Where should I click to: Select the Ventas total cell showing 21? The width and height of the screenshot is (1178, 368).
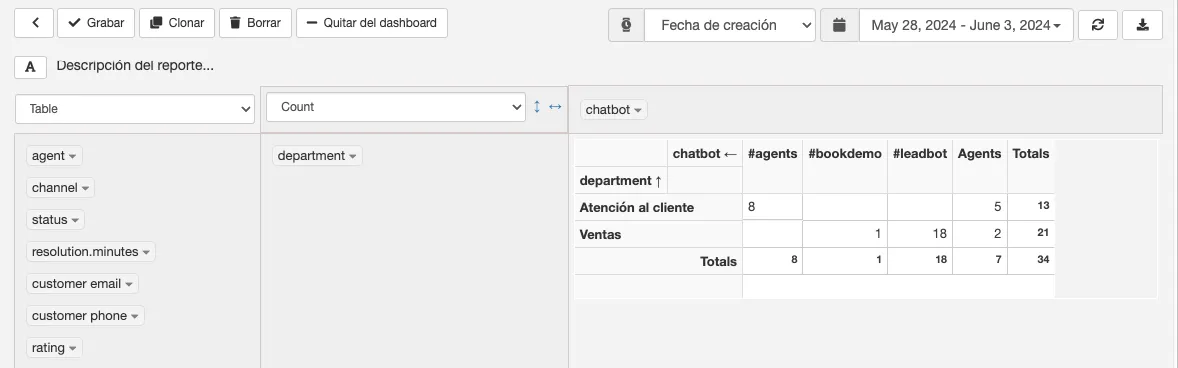coord(1031,234)
